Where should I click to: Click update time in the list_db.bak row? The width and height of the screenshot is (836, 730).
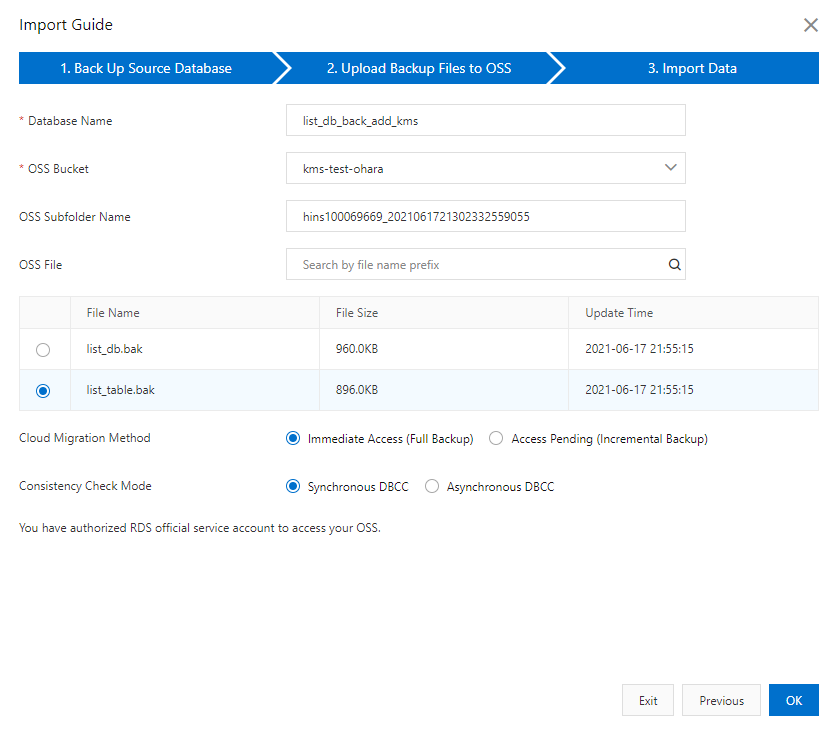639,349
